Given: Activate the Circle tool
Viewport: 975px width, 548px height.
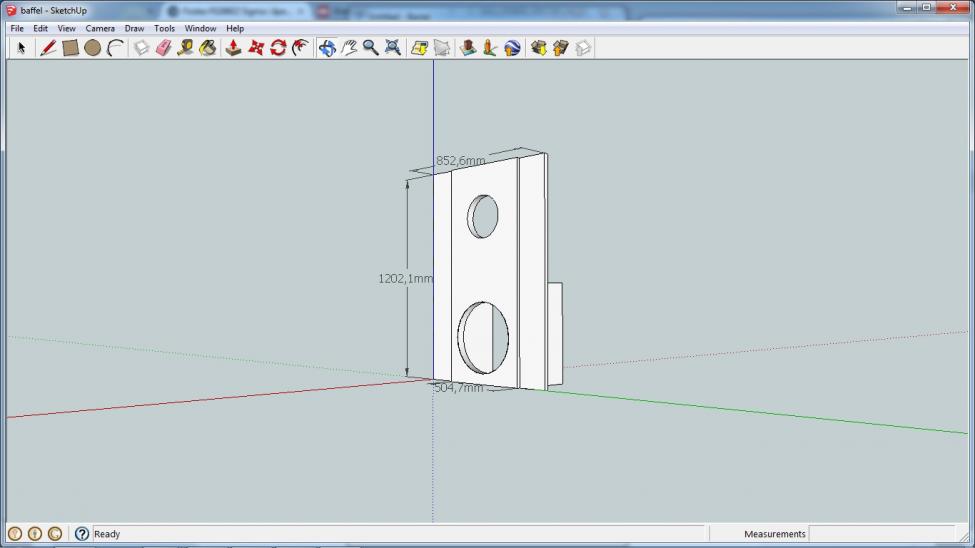Looking at the screenshot, I should 93,48.
